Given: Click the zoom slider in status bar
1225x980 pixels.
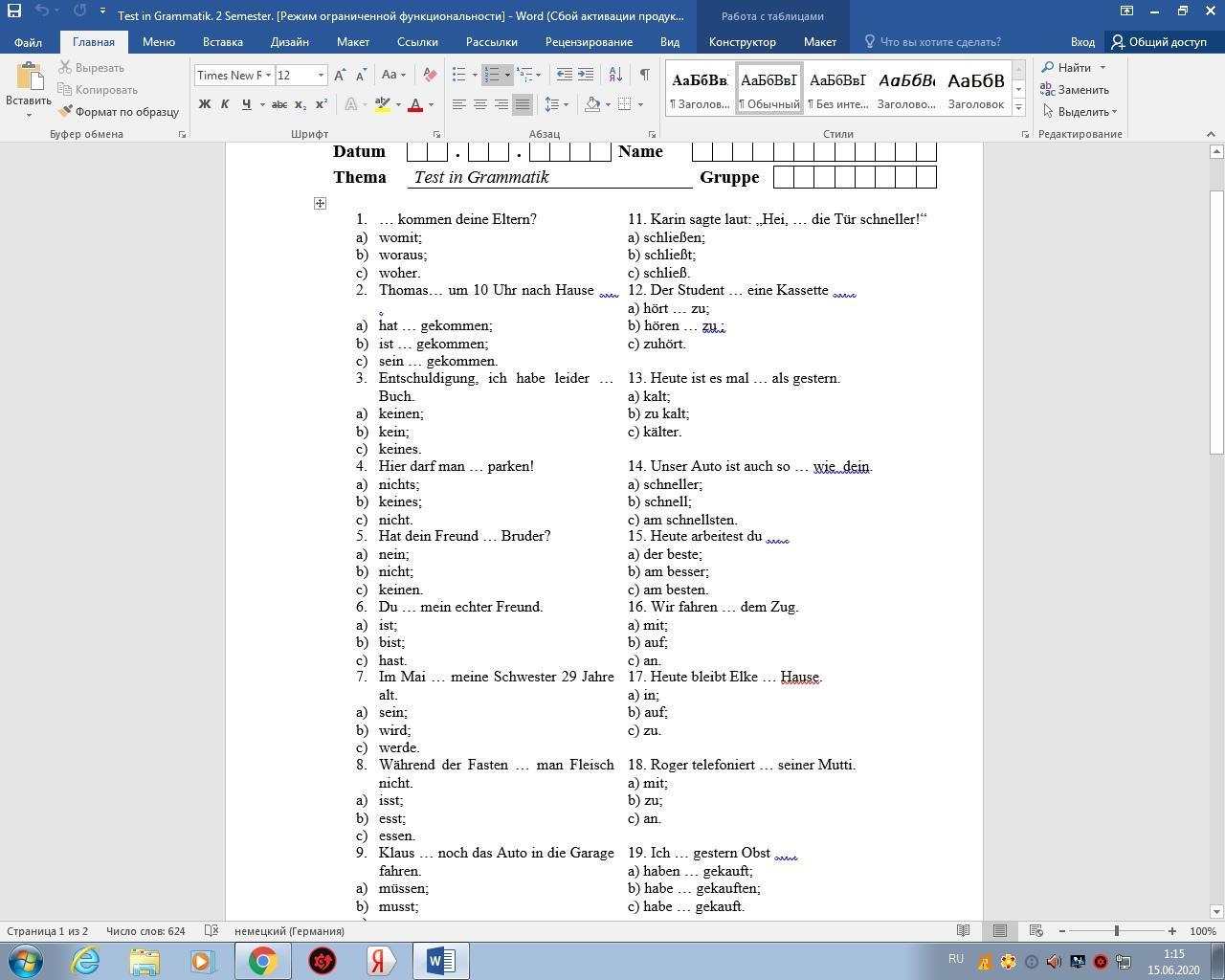Looking at the screenshot, I should point(1116,931).
